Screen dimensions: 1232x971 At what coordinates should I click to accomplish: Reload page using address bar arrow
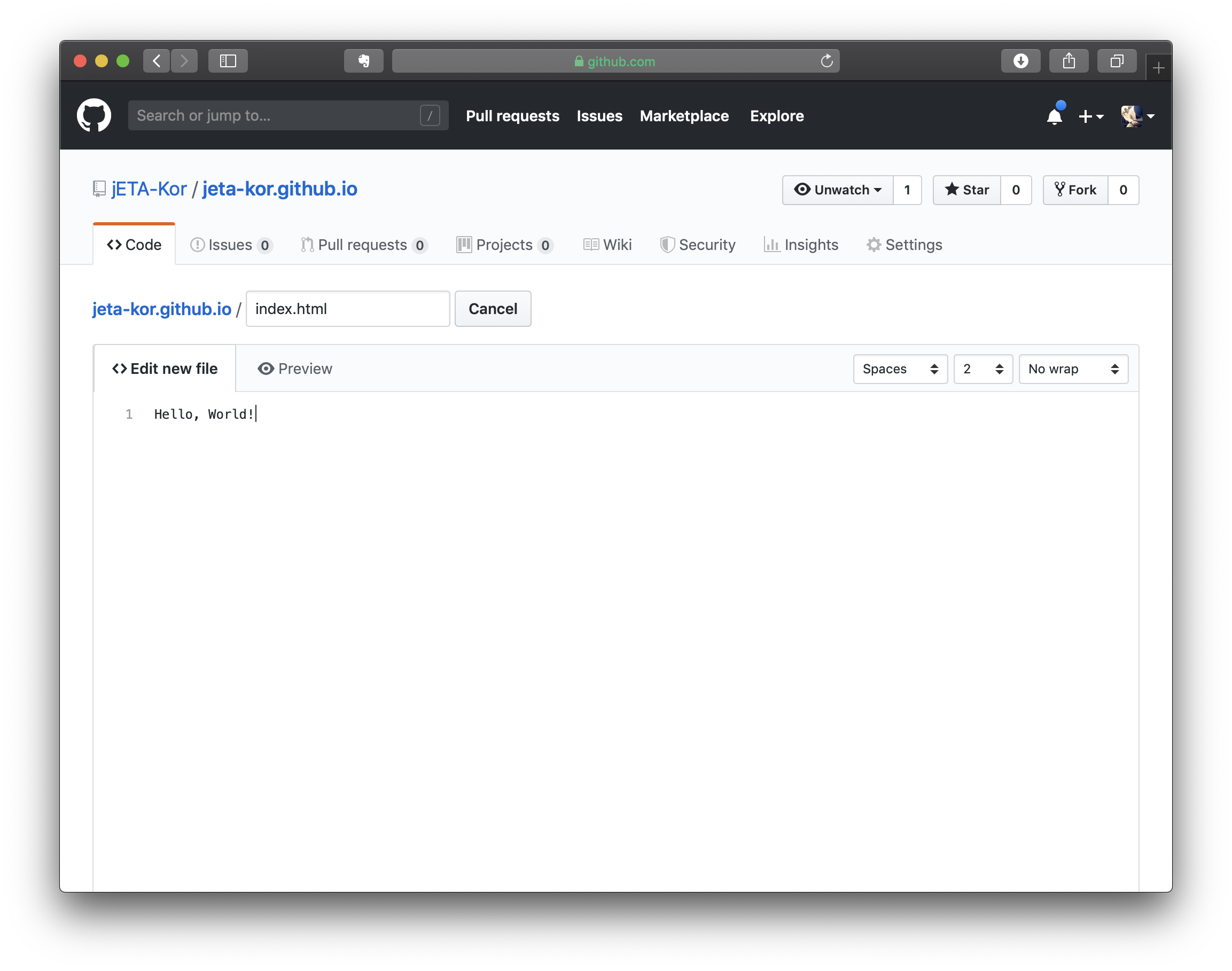point(826,61)
